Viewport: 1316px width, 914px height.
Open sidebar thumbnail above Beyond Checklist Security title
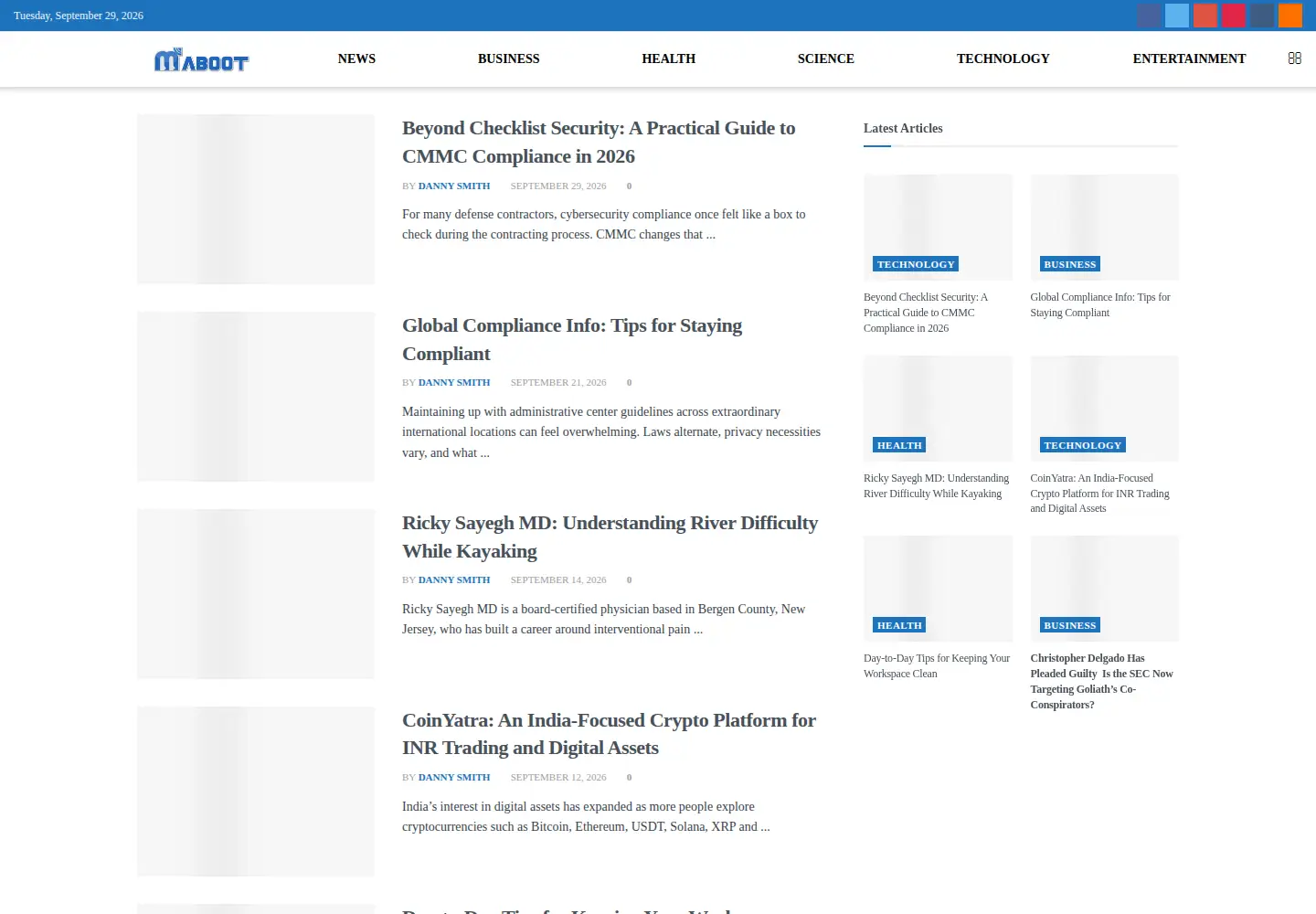[x=939, y=228]
